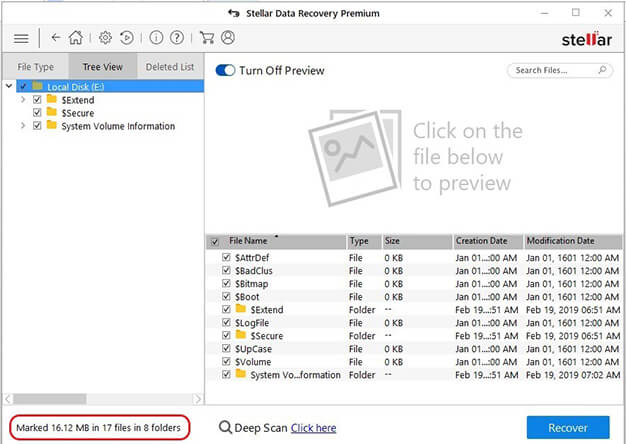Switch to the Deleted List tab
This screenshot has width=626, height=444.
(170, 67)
